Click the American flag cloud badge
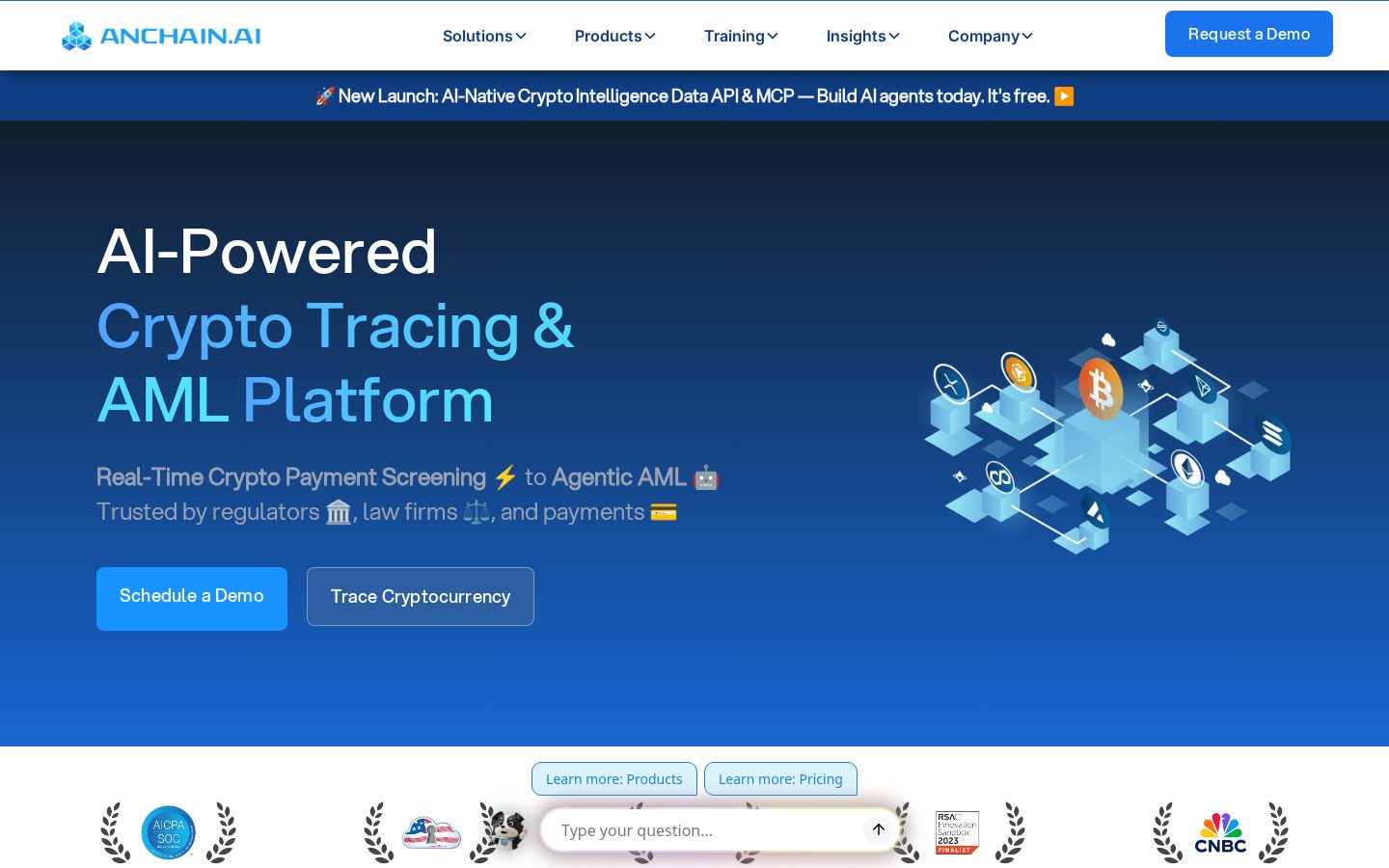 (431, 832)
